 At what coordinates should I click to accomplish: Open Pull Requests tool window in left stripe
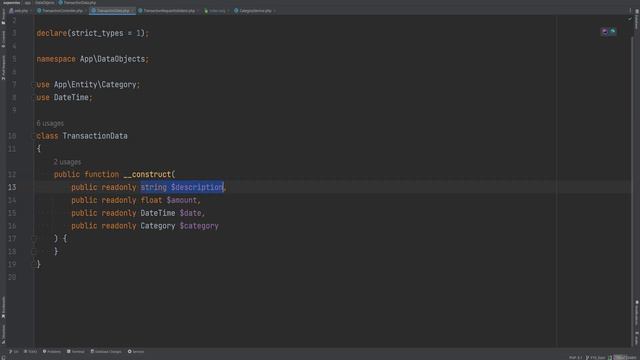pos(3,67)
